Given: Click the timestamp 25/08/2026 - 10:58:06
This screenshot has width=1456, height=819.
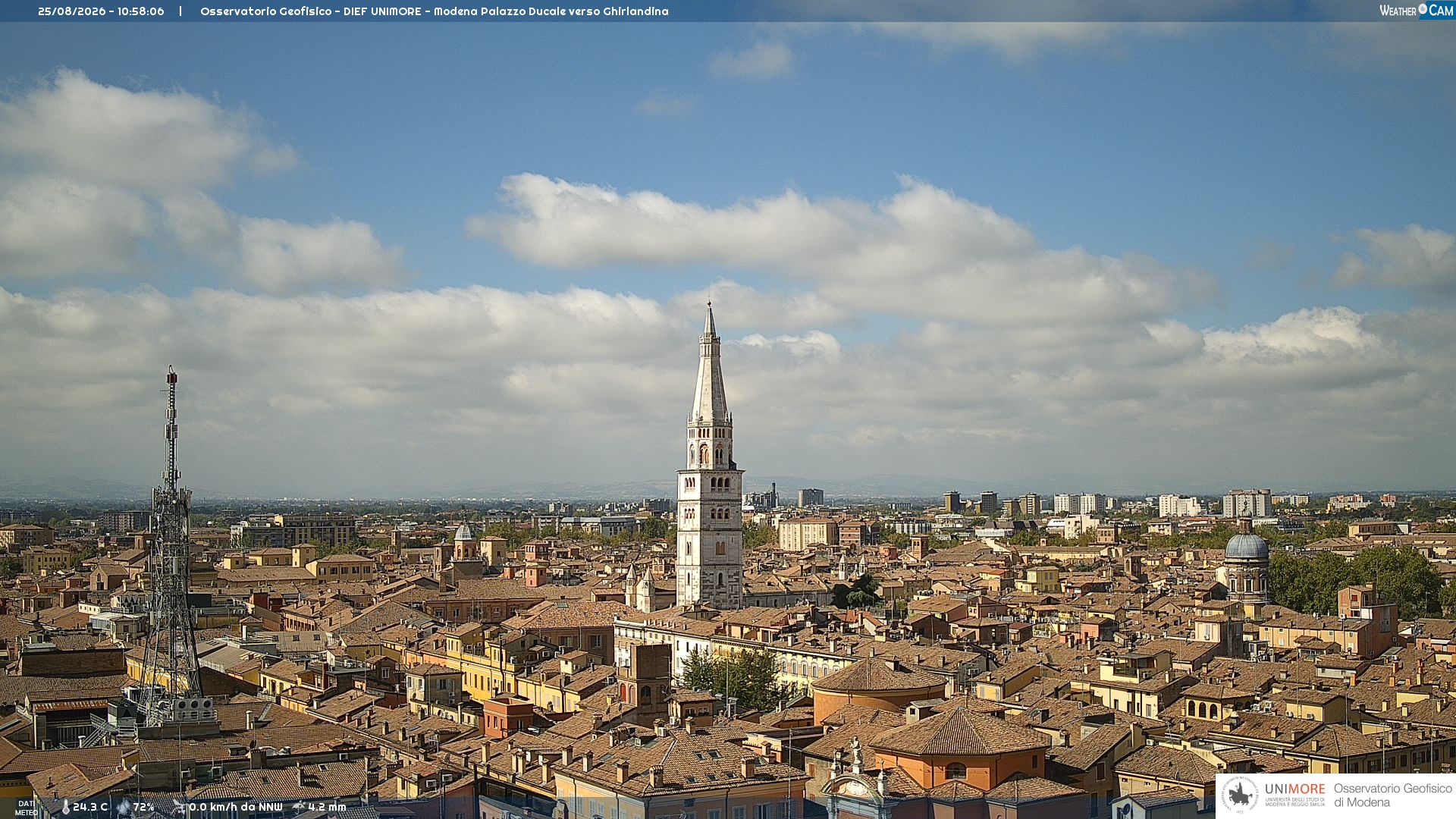Looking at the screenshot, I should [x=101, y=11].
